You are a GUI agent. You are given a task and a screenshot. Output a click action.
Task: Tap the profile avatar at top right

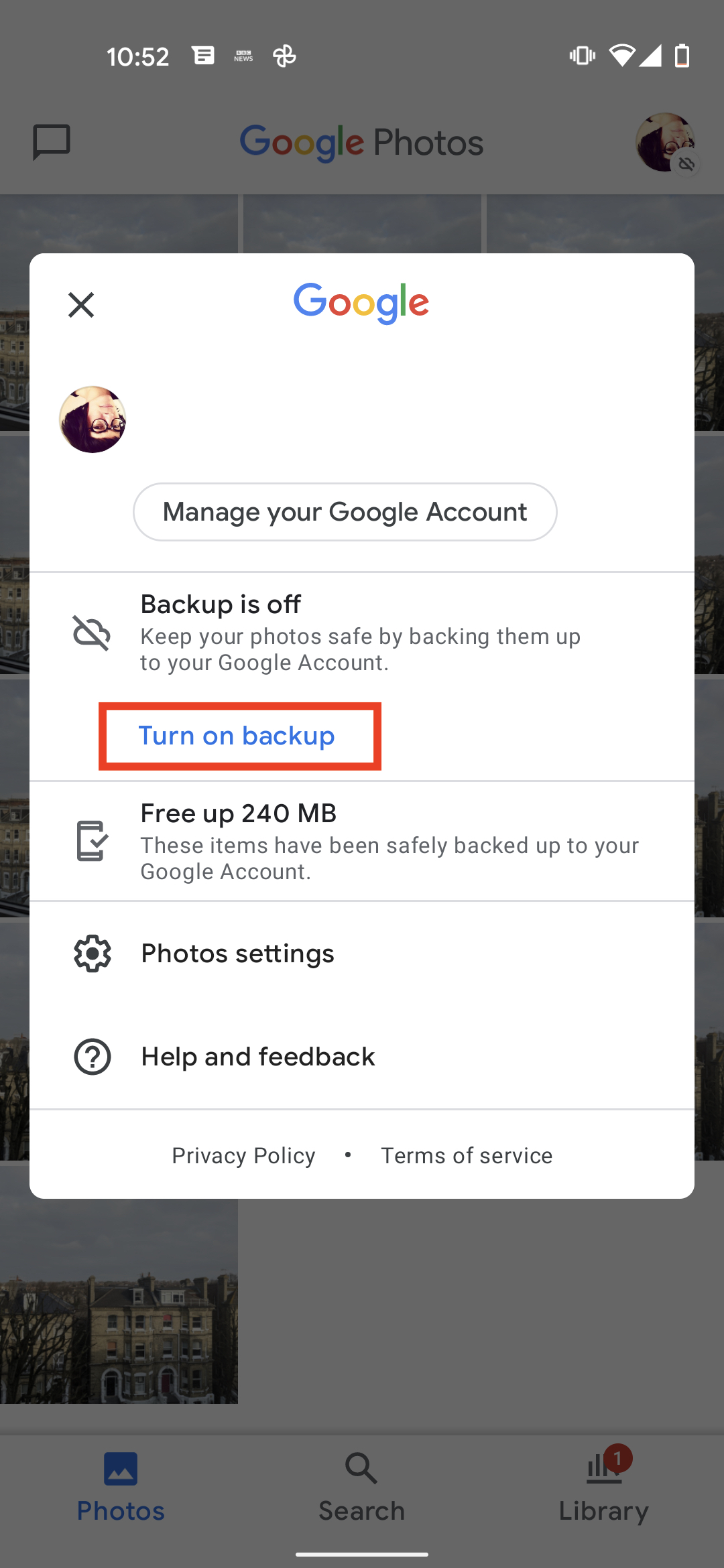(x=666, y=143)
